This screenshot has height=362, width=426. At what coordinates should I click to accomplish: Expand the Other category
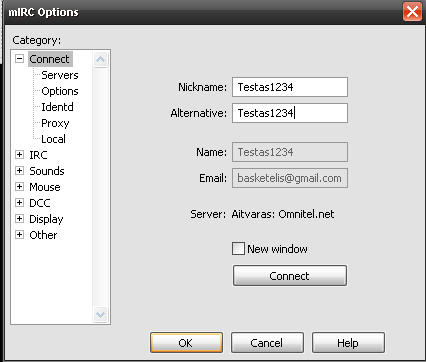tap(20, 235)
